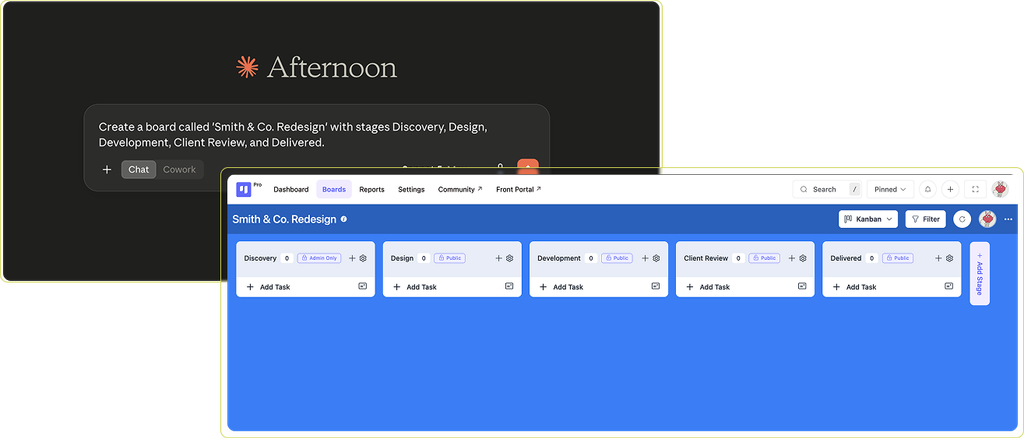Click Add Task in Development stage
This screenshot has height=438, width=1024.
(x=562, y=287)
